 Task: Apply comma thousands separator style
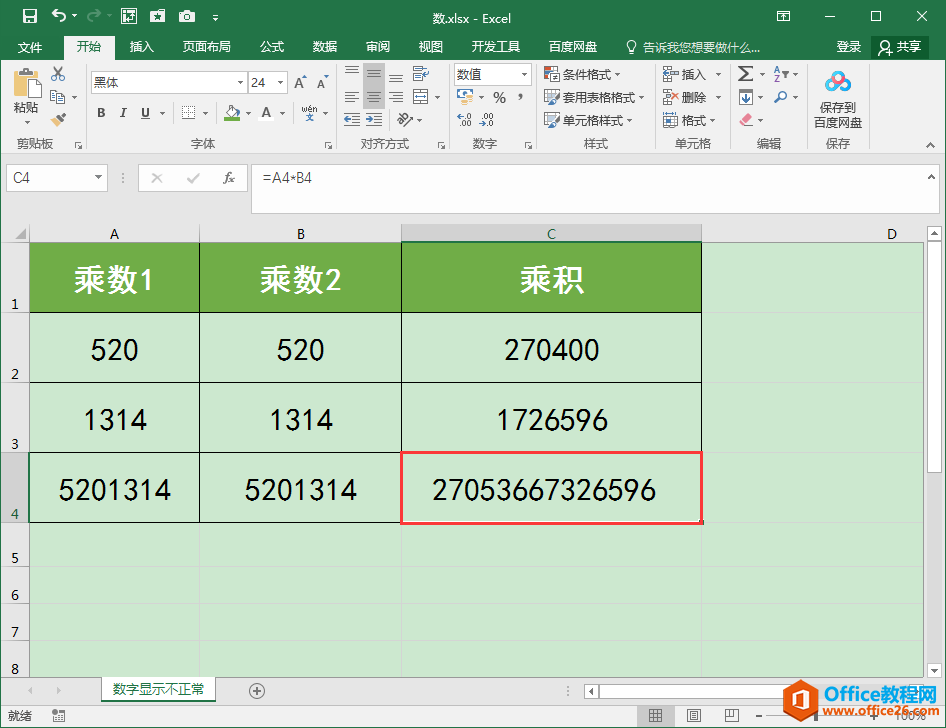point(520,97)
